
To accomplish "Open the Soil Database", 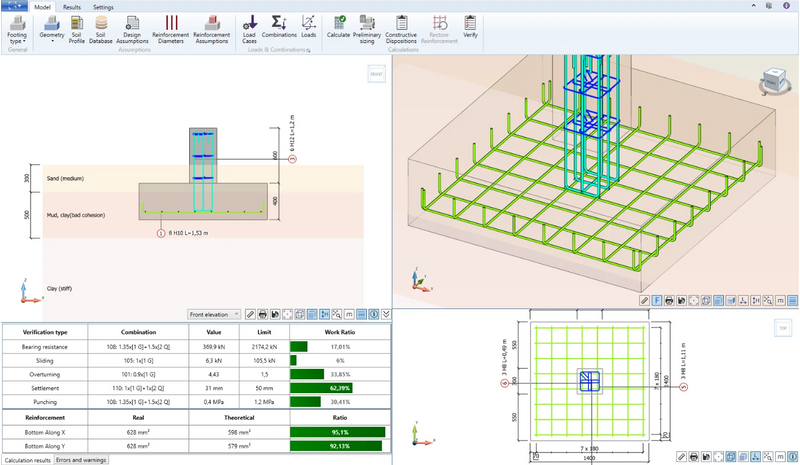I will [x=101, y=30].
